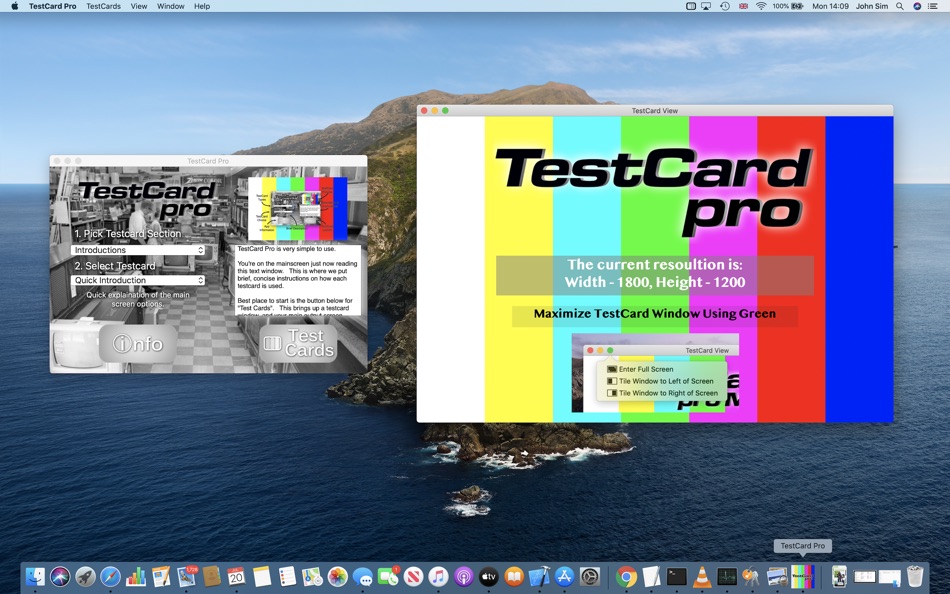Open VLC from the Dock
This screenshot has height=594, width=950.
[702, 576]
